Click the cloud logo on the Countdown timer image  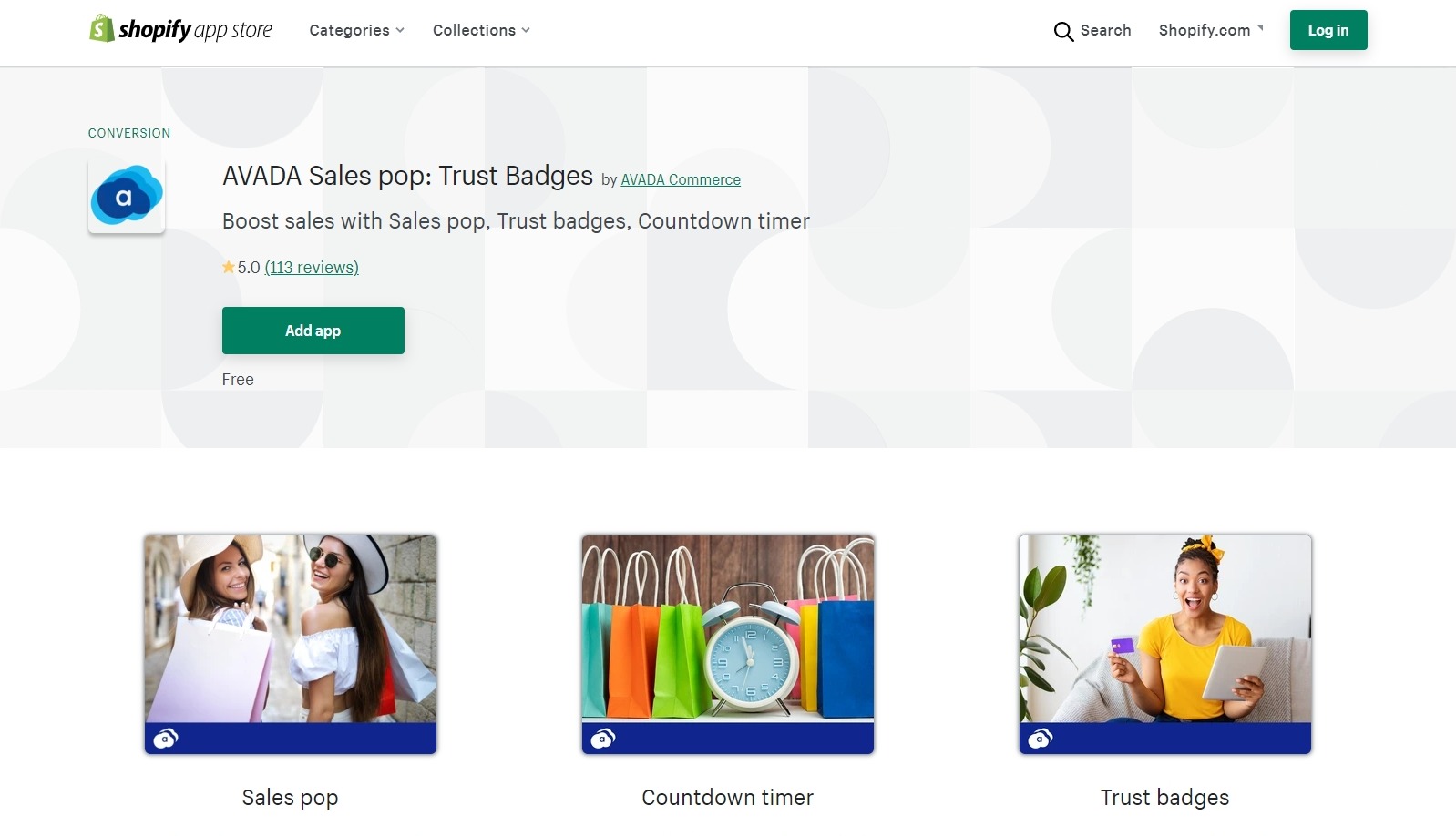(603, 738)
